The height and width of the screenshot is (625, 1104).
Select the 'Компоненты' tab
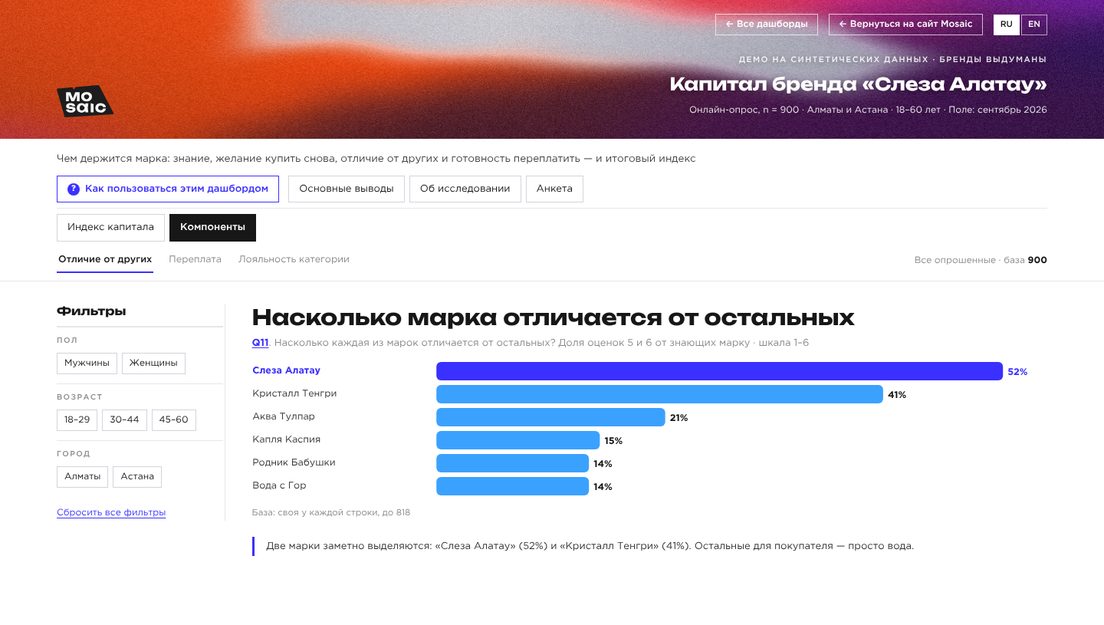[213, 227]
